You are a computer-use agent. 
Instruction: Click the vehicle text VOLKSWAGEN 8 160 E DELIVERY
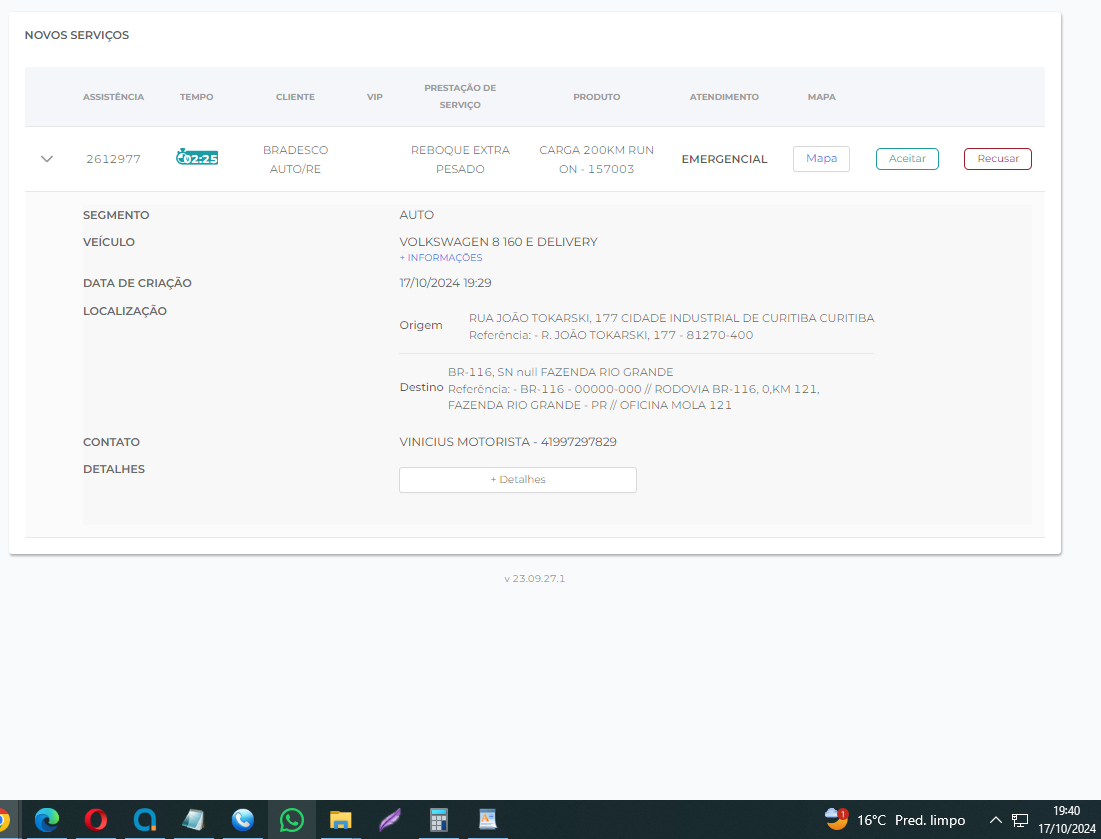coord(499,242)
